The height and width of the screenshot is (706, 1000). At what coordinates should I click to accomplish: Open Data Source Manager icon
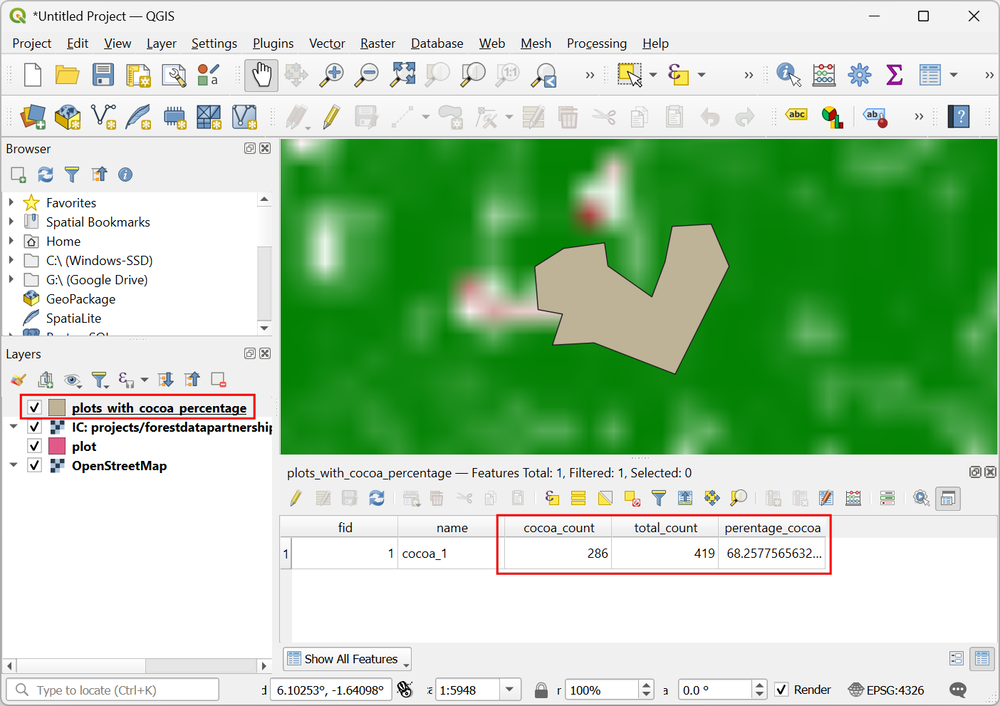(33, 117)
